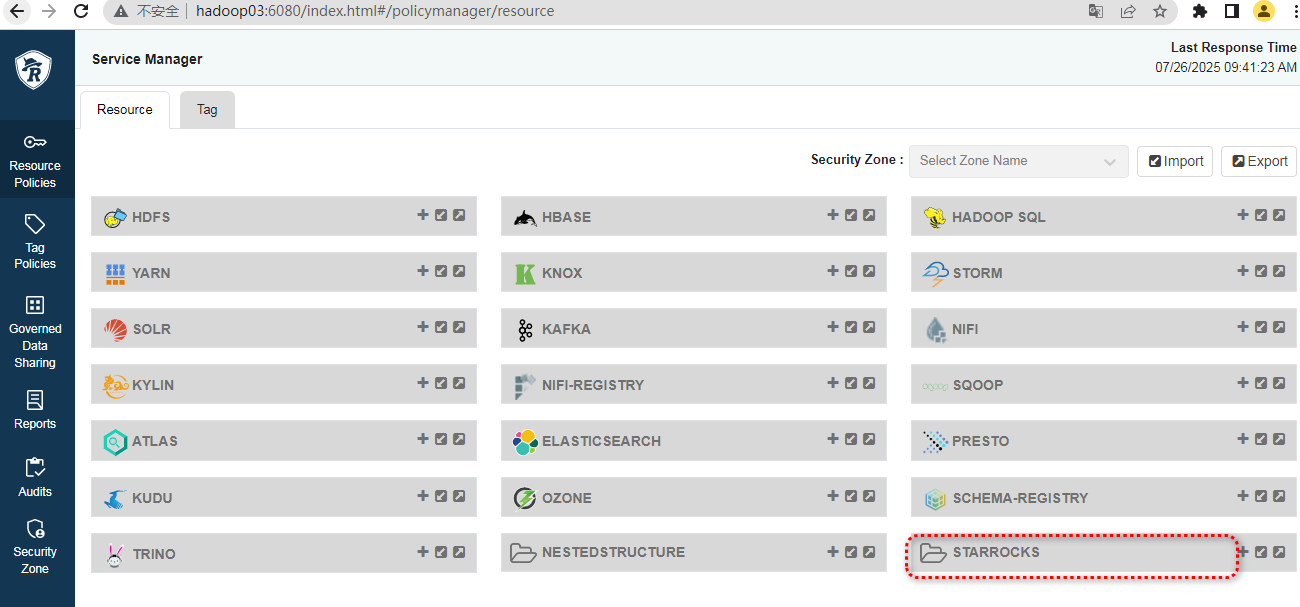Click the NESTEDSTRUCTURE service heading

(613, 552)
